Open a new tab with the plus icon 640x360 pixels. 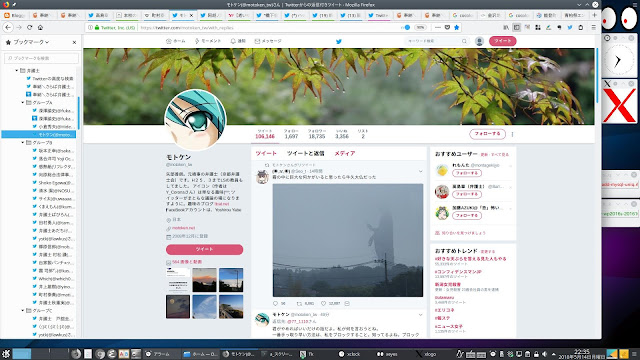(594, 15)
